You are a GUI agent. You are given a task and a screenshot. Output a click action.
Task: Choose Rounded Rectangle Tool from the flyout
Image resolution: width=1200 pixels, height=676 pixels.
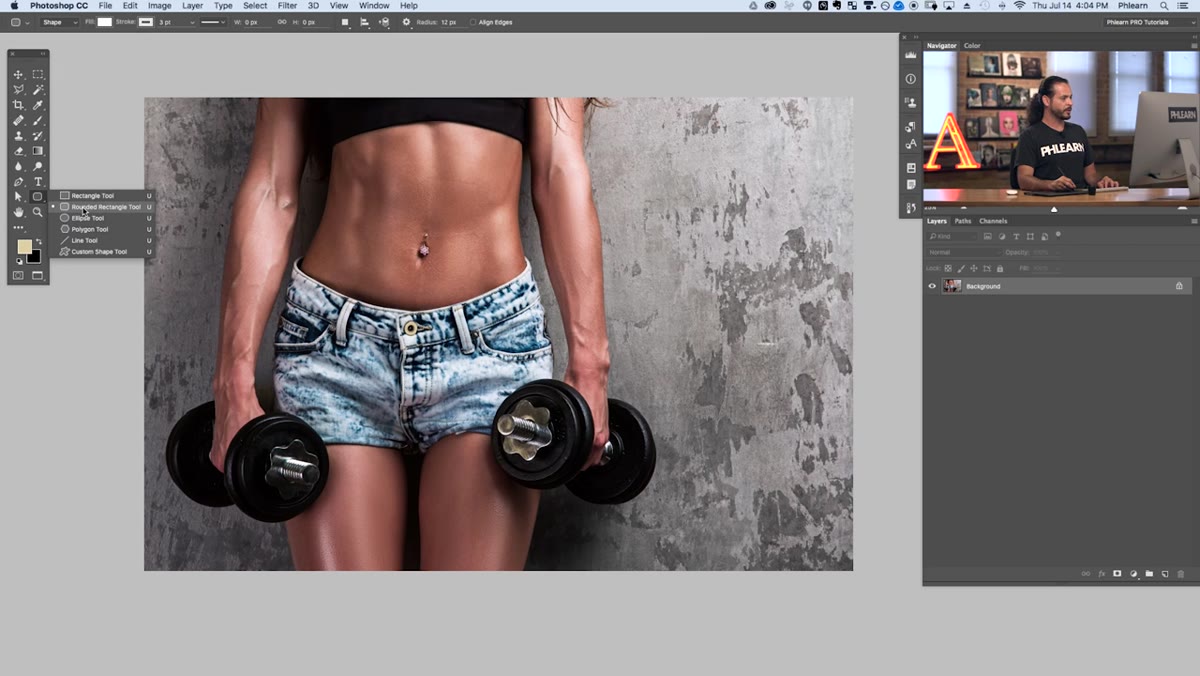pos(104,207)
